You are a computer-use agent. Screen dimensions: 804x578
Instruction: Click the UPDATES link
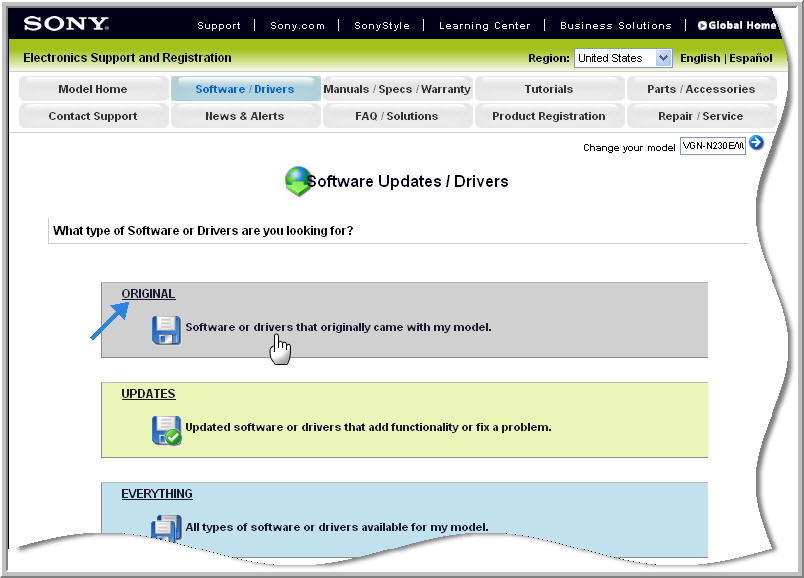coord(148,394)
